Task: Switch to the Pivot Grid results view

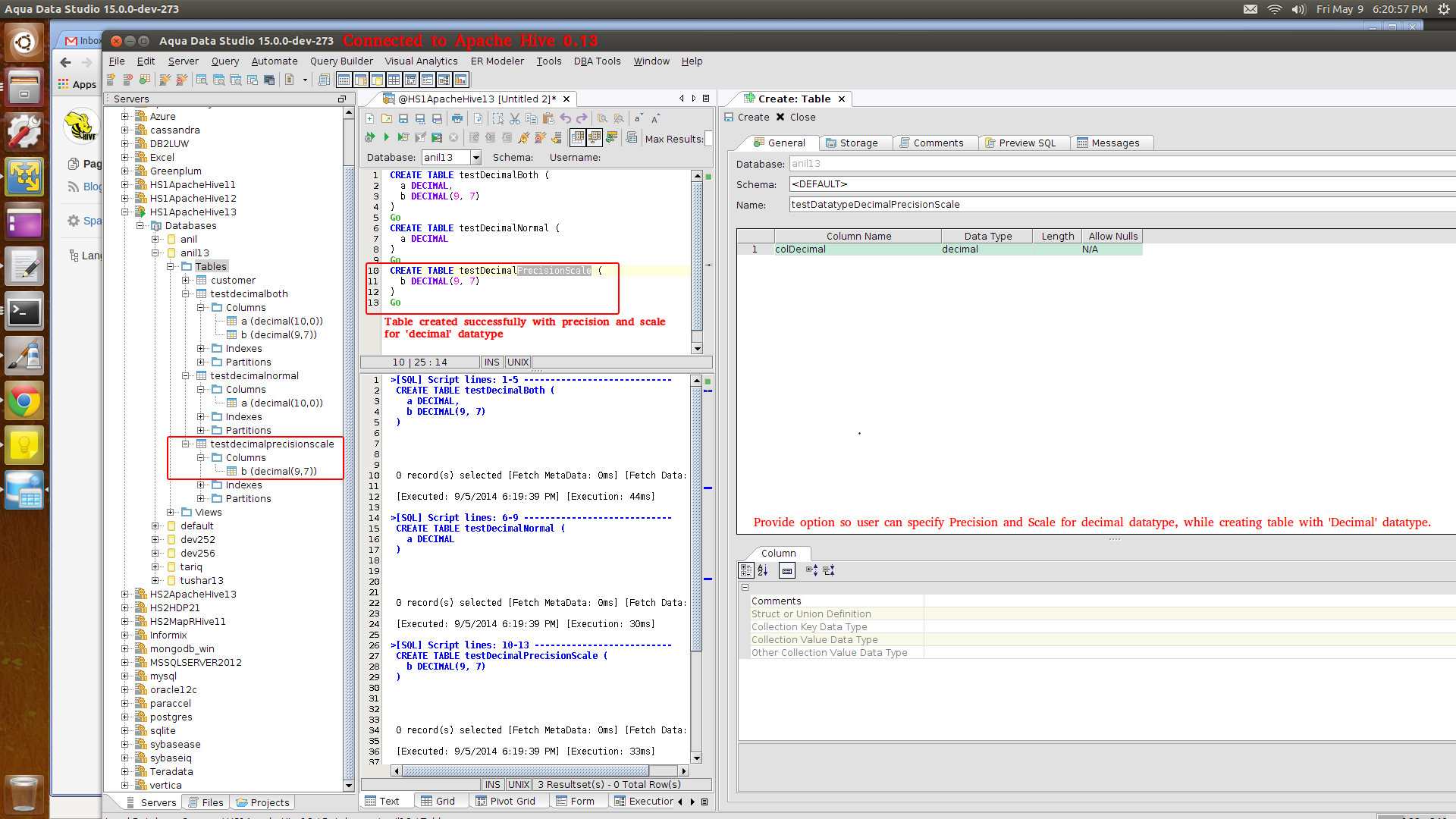Action: [505, 802]
